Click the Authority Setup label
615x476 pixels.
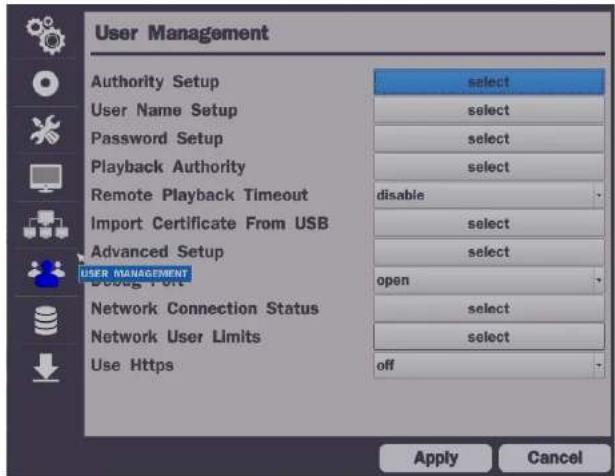tap(155, 82)
